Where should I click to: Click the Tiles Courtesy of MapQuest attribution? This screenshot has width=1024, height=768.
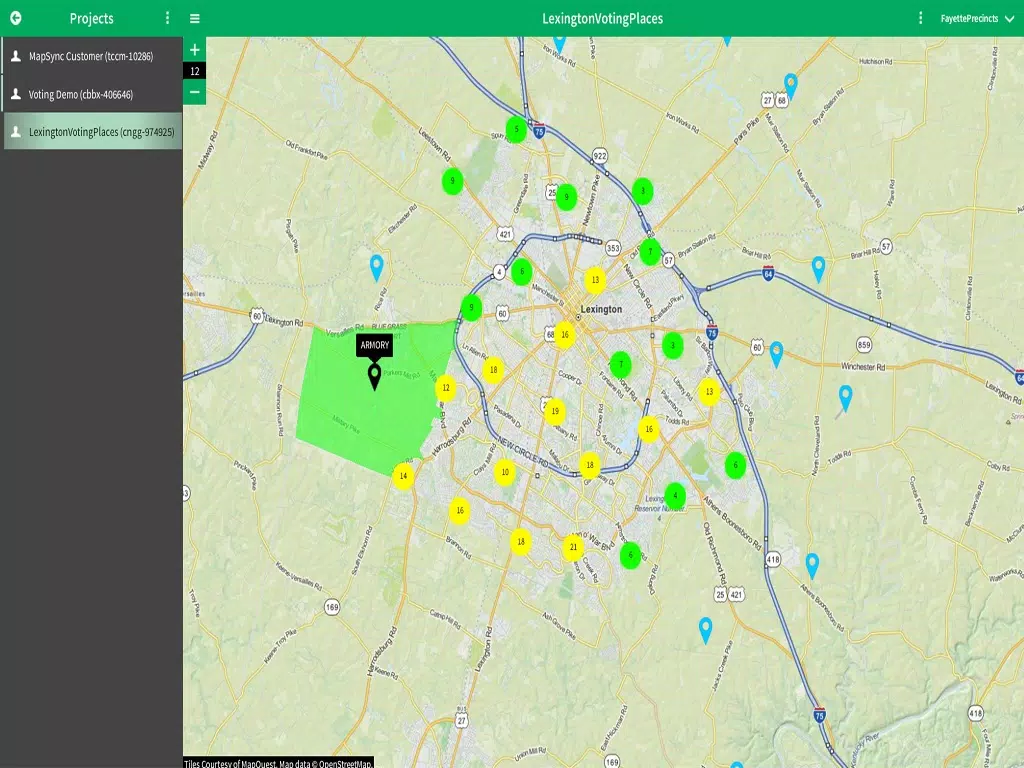[278, 763]
